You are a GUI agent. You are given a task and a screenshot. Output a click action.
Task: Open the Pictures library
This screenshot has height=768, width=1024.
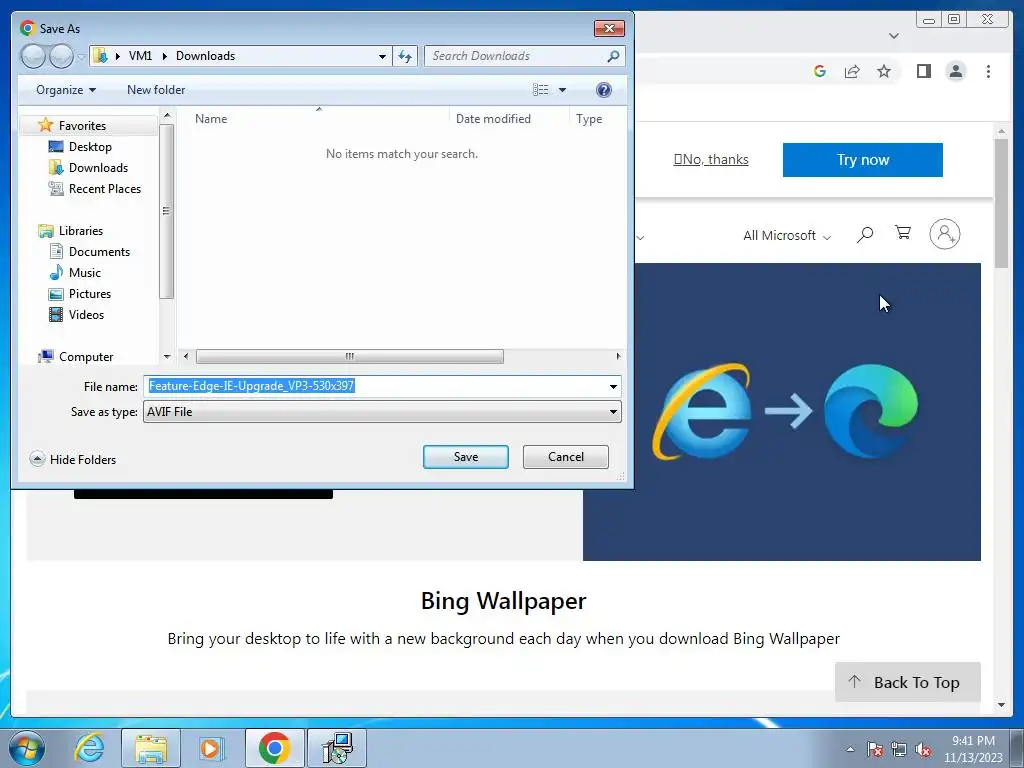89,294
